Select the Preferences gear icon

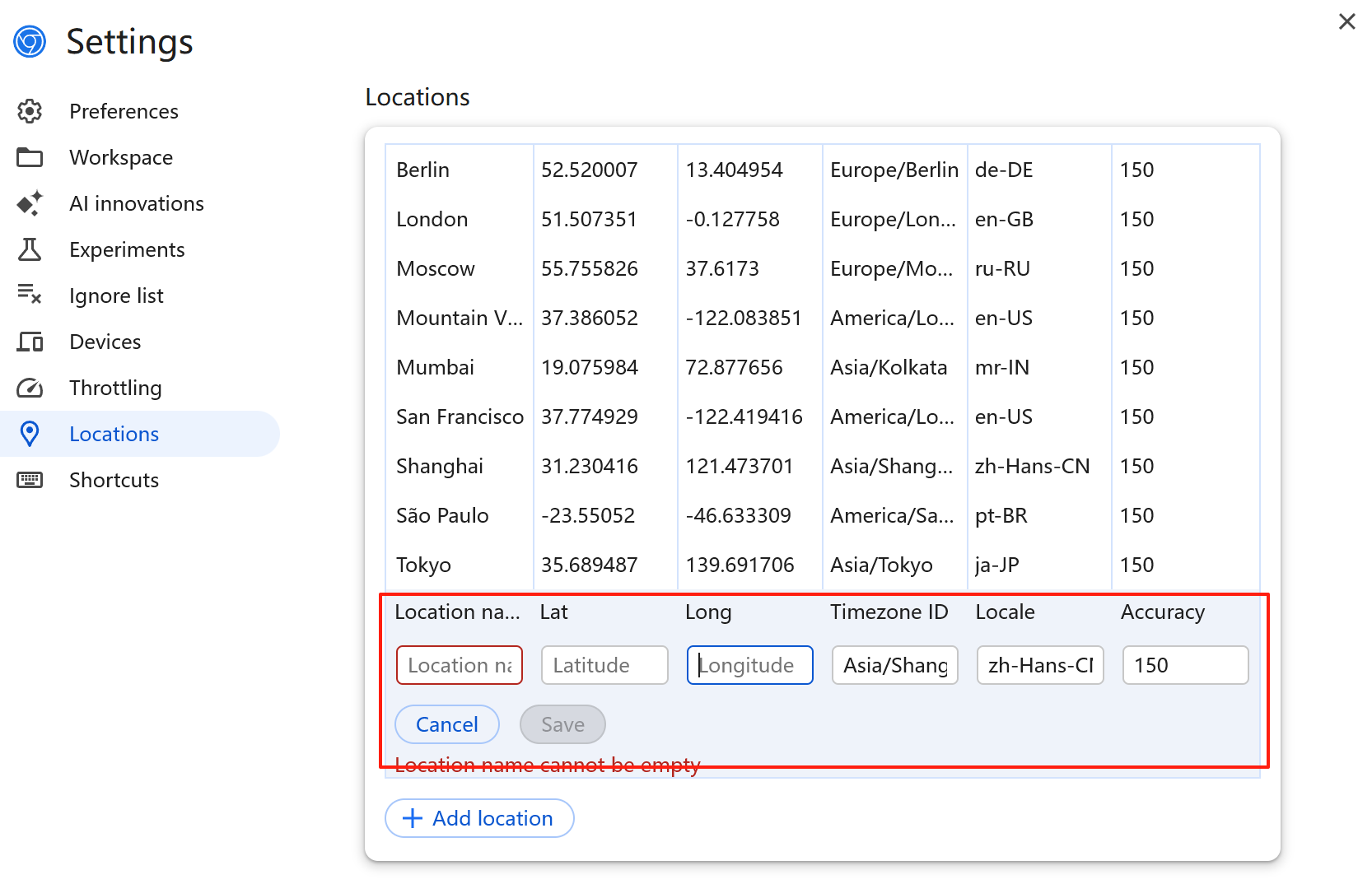coord(30,111)
